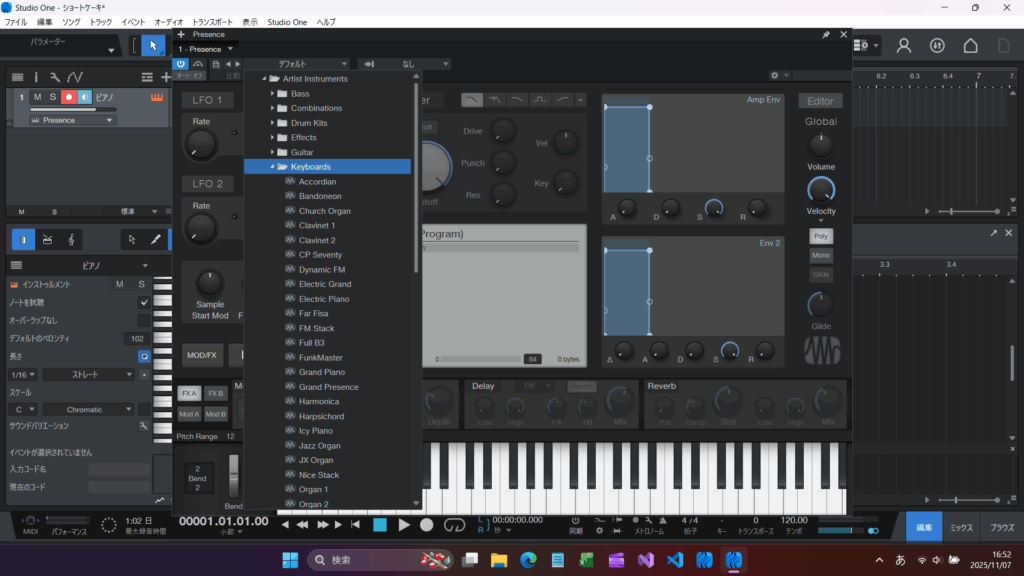Click the record arm button on piano track

[x=68, y=97]
